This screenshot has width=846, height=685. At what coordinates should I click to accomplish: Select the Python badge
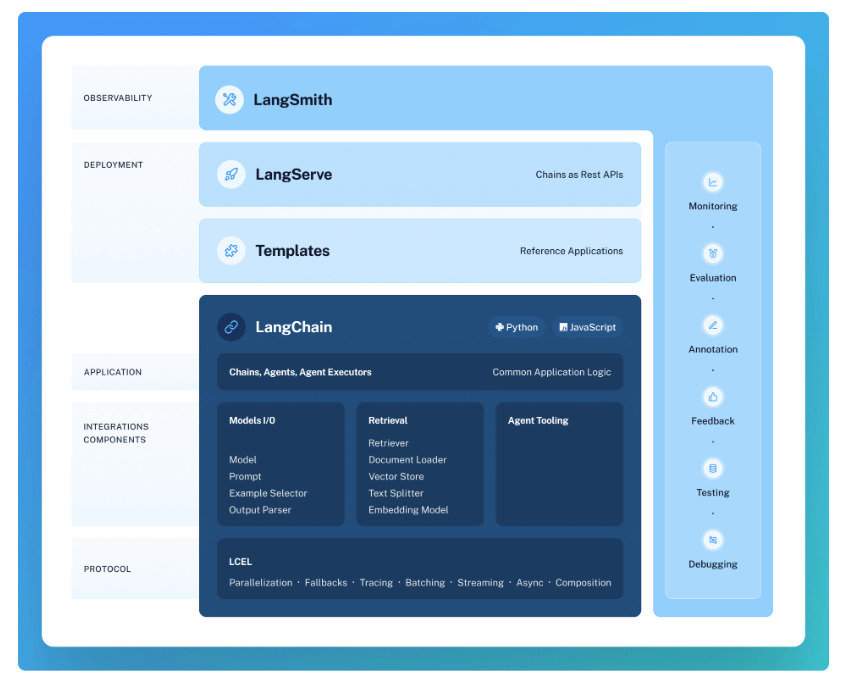tap(517, 327)
